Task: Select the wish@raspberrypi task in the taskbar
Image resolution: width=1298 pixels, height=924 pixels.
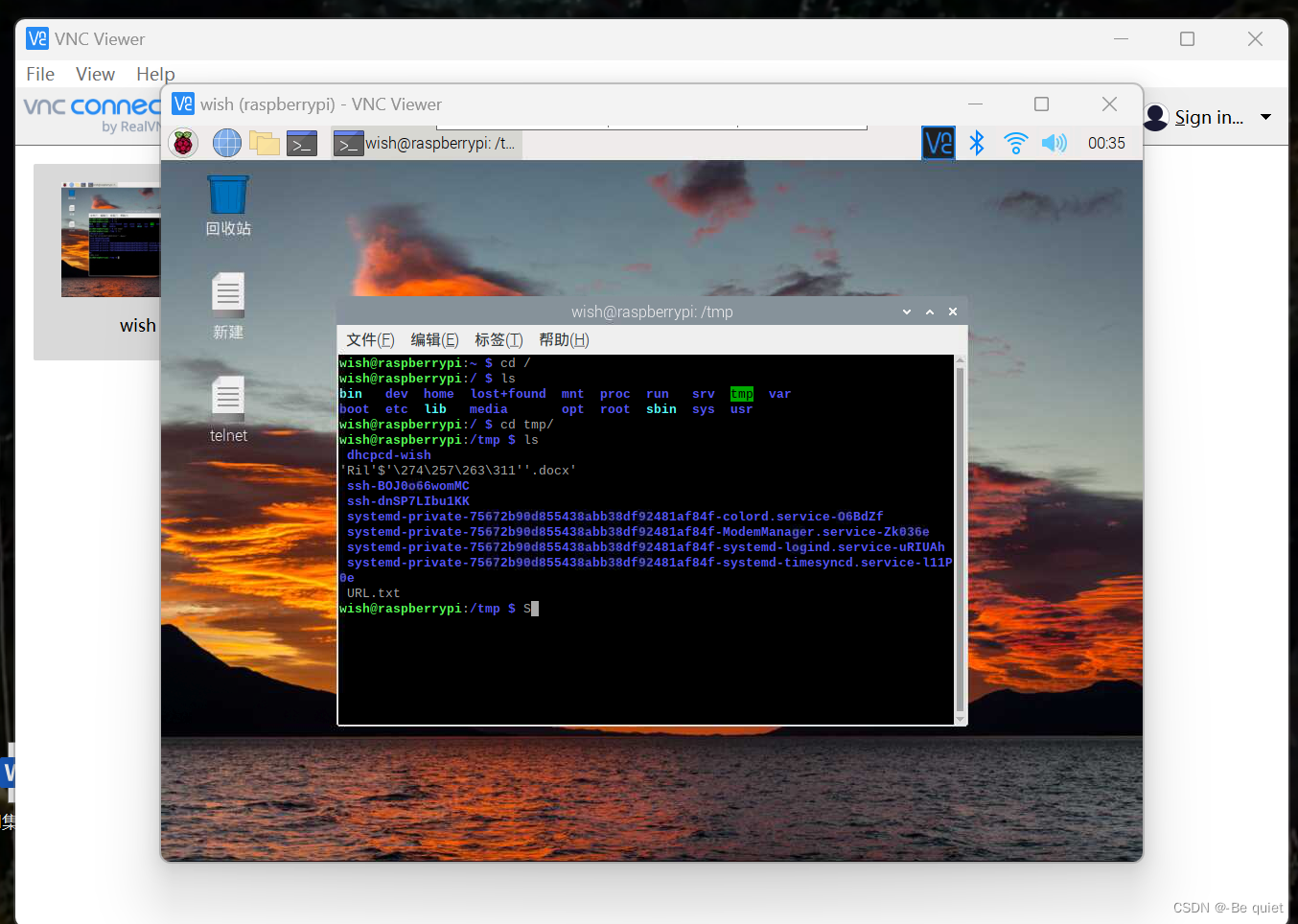Action: 429,142
